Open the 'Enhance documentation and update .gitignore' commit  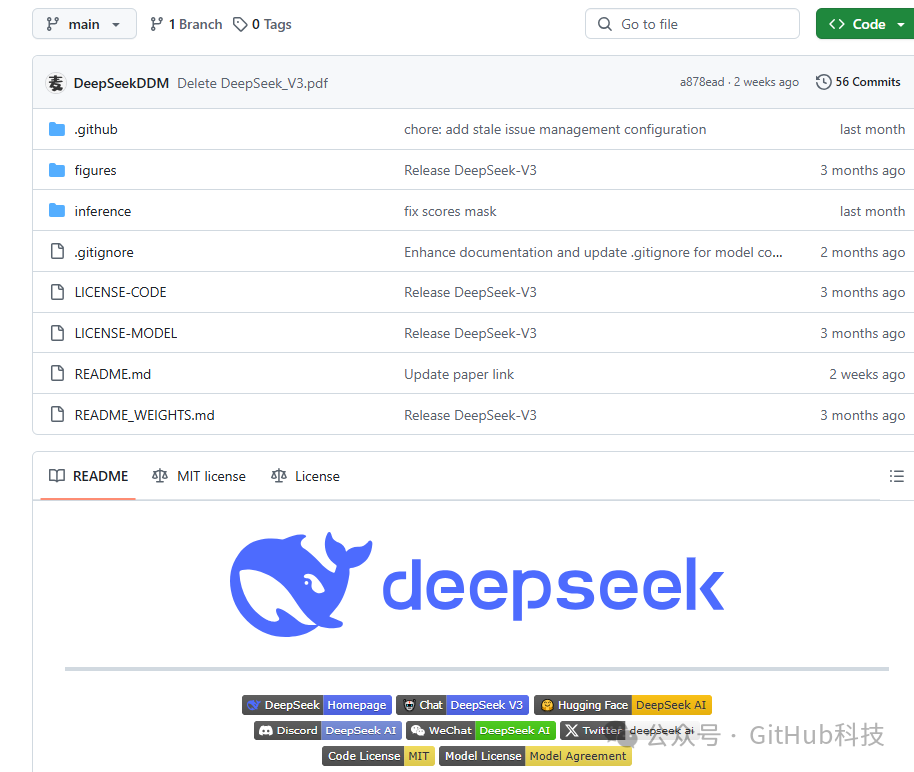593,252
